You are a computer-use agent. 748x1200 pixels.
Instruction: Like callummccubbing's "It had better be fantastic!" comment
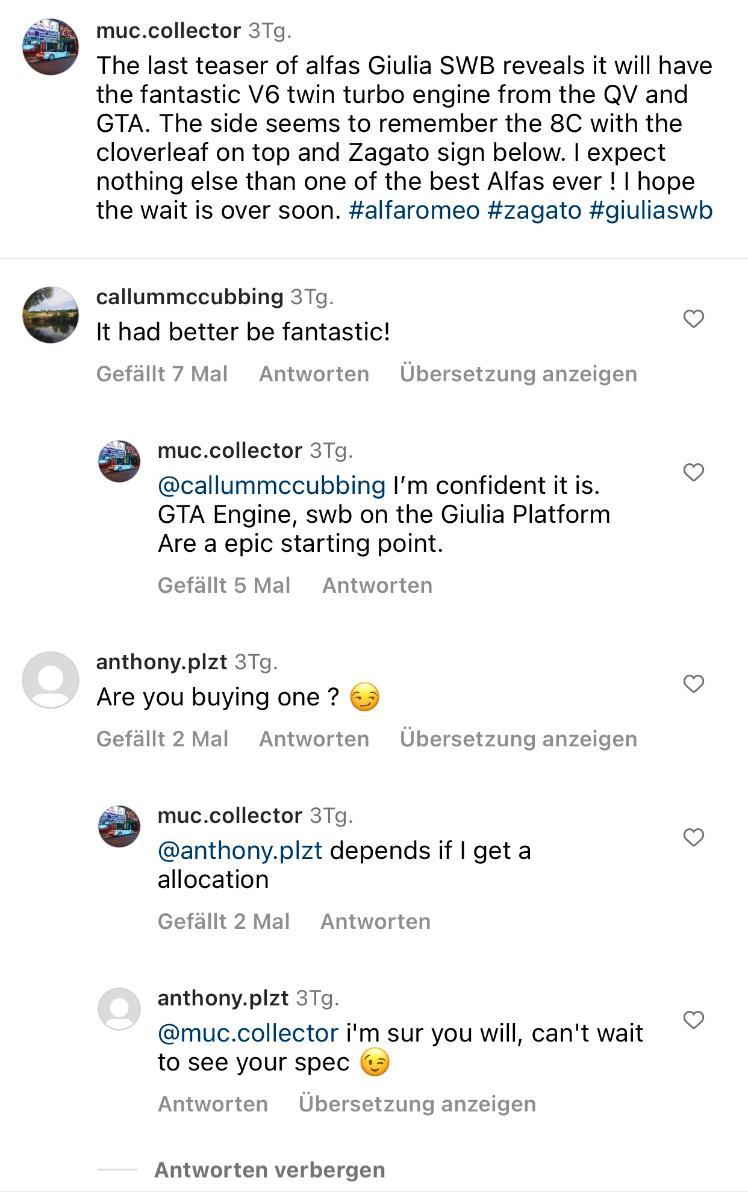[x=693, y=319]
